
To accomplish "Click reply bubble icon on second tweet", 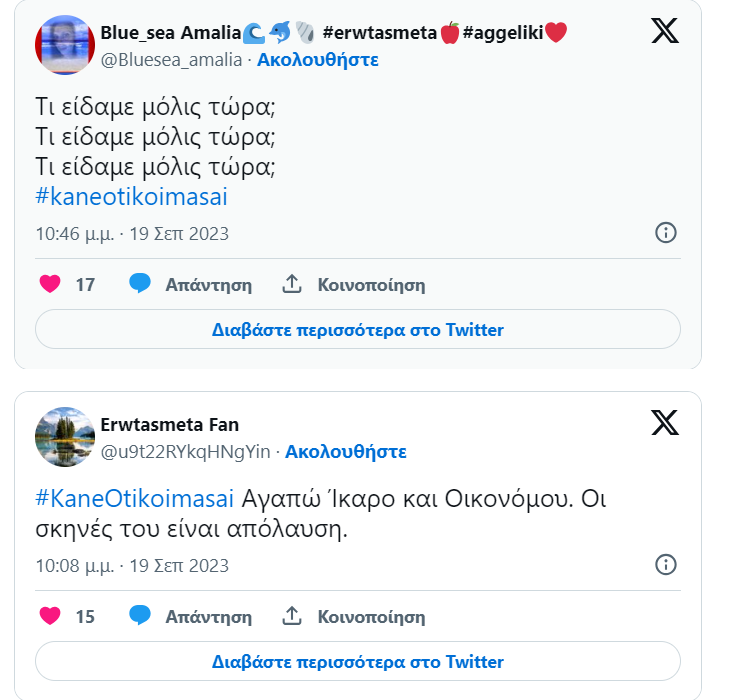I will (140, 616).
